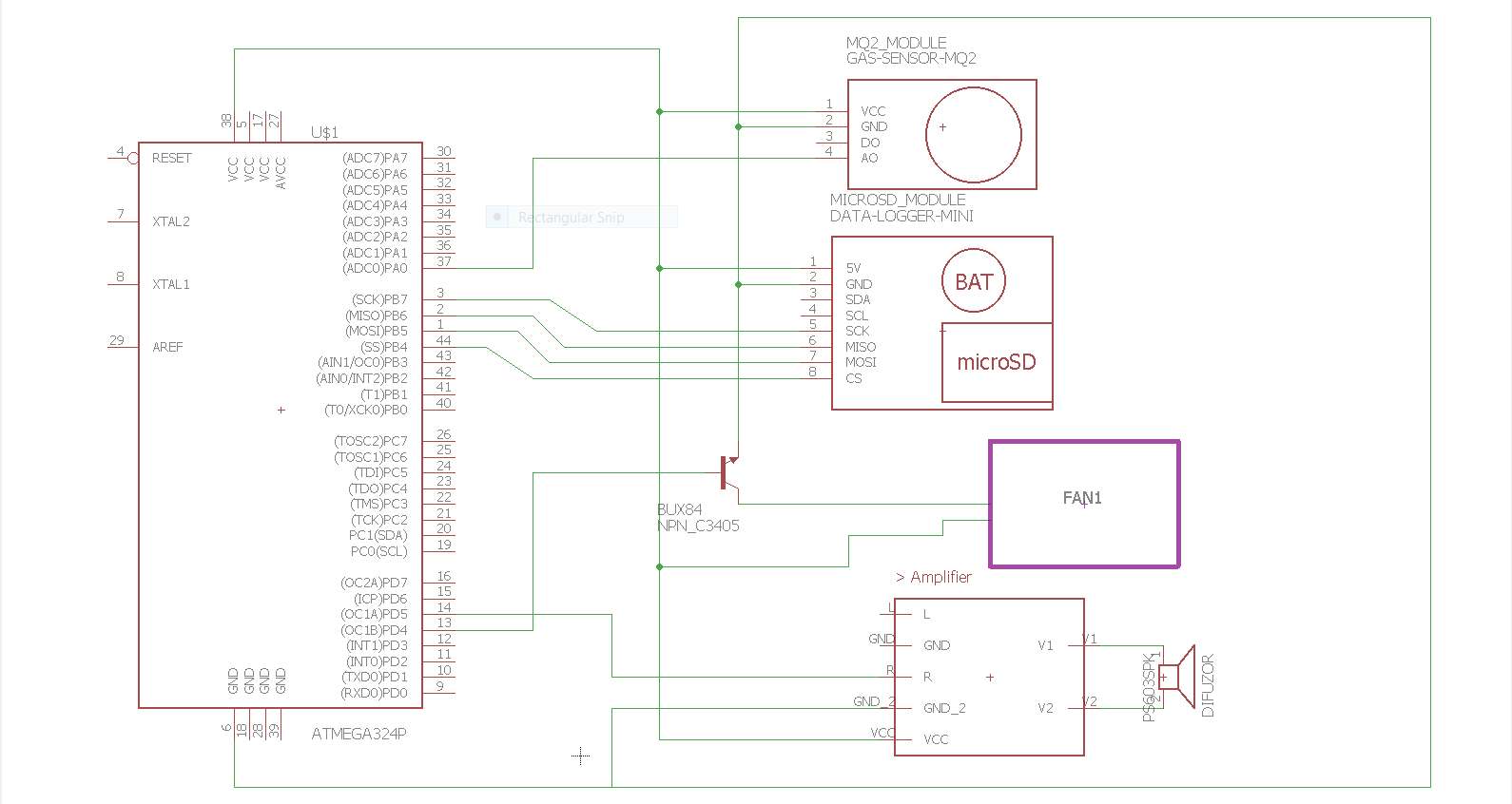Image resolution: width=1512 pixels, height=804 pixels.
Task: Click the DATA-LOGGER-MINI value label
Action: point(901,216)
